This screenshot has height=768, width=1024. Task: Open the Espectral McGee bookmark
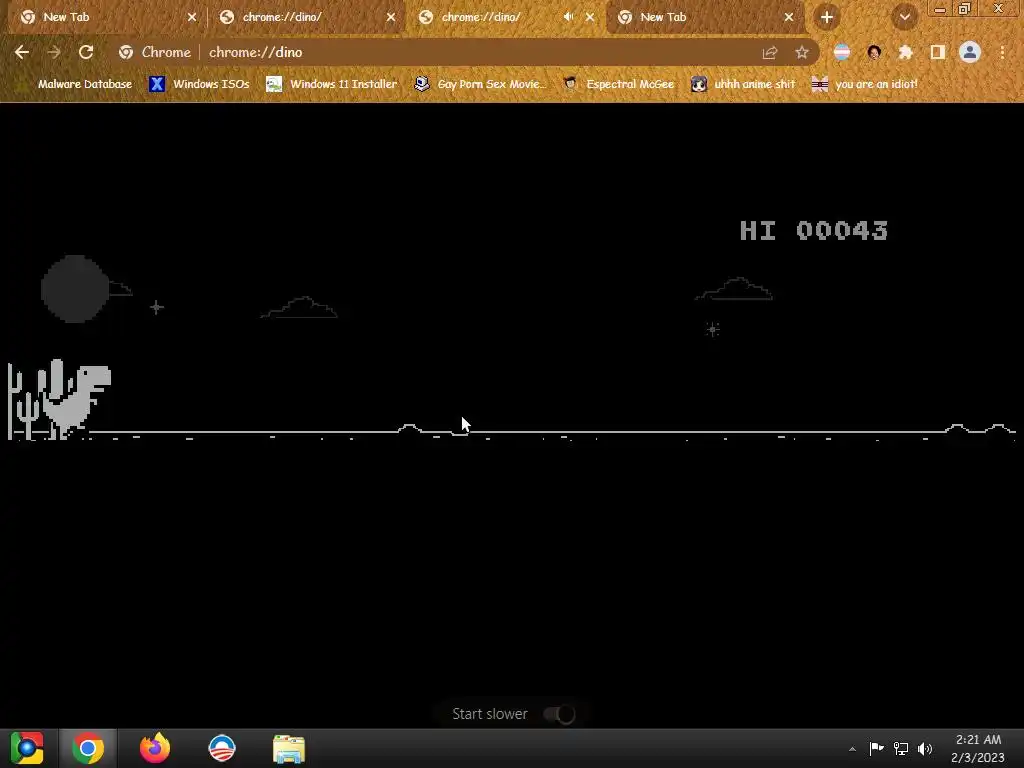point(618,84)
